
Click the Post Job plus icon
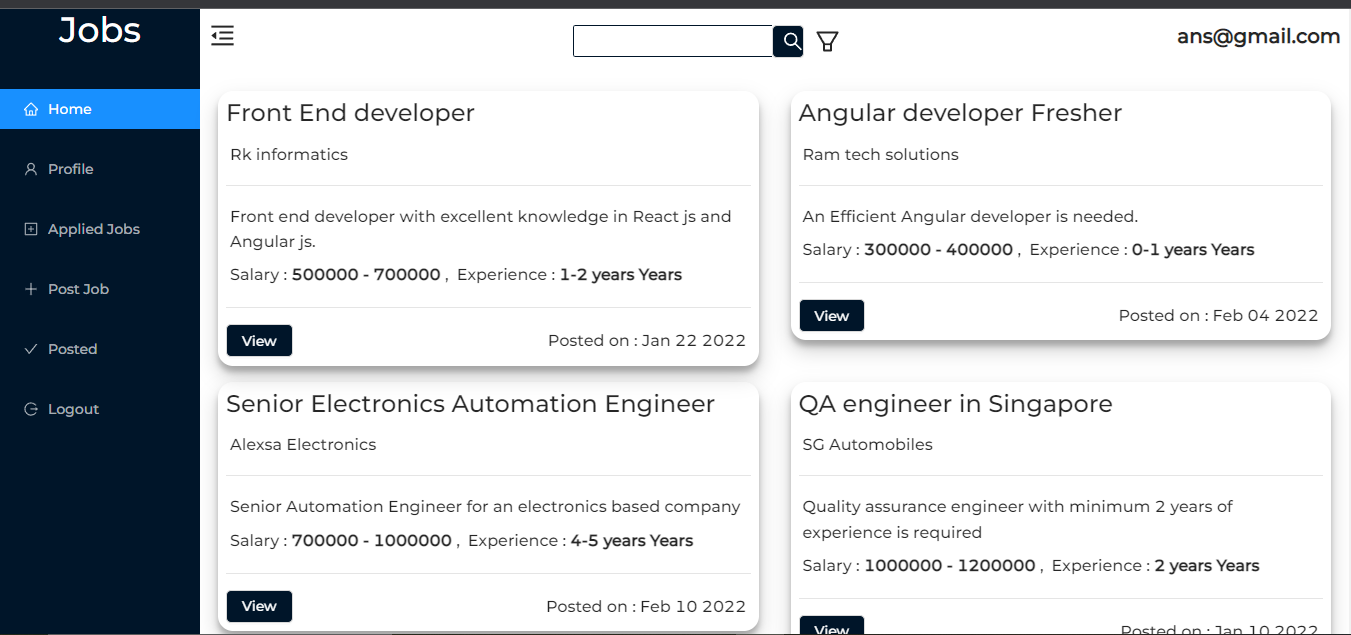31,289
